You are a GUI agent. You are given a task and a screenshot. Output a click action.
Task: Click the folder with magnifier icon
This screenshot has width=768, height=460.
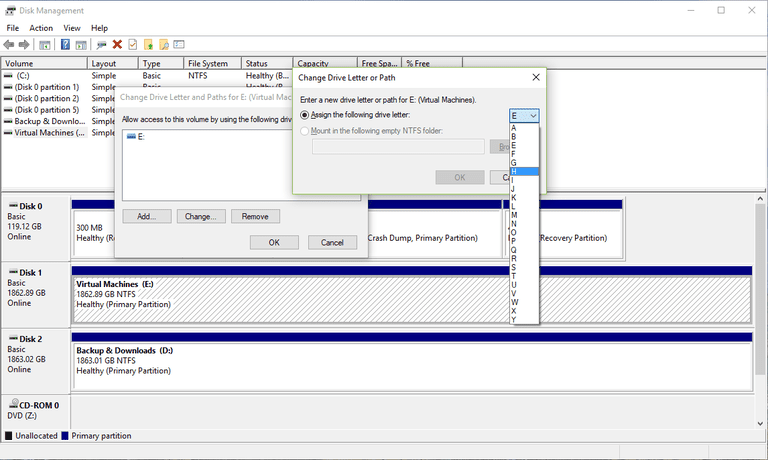point(164,45)
